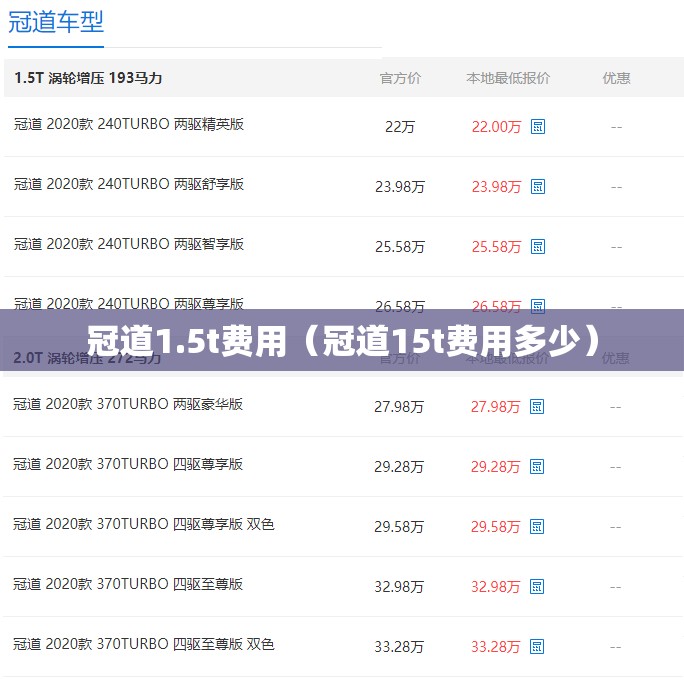This screenshot has height=681, width=684.
Task: Open 冠道 2020款 240TURBO 两驱精英版 model
Action: click(129, 124)
